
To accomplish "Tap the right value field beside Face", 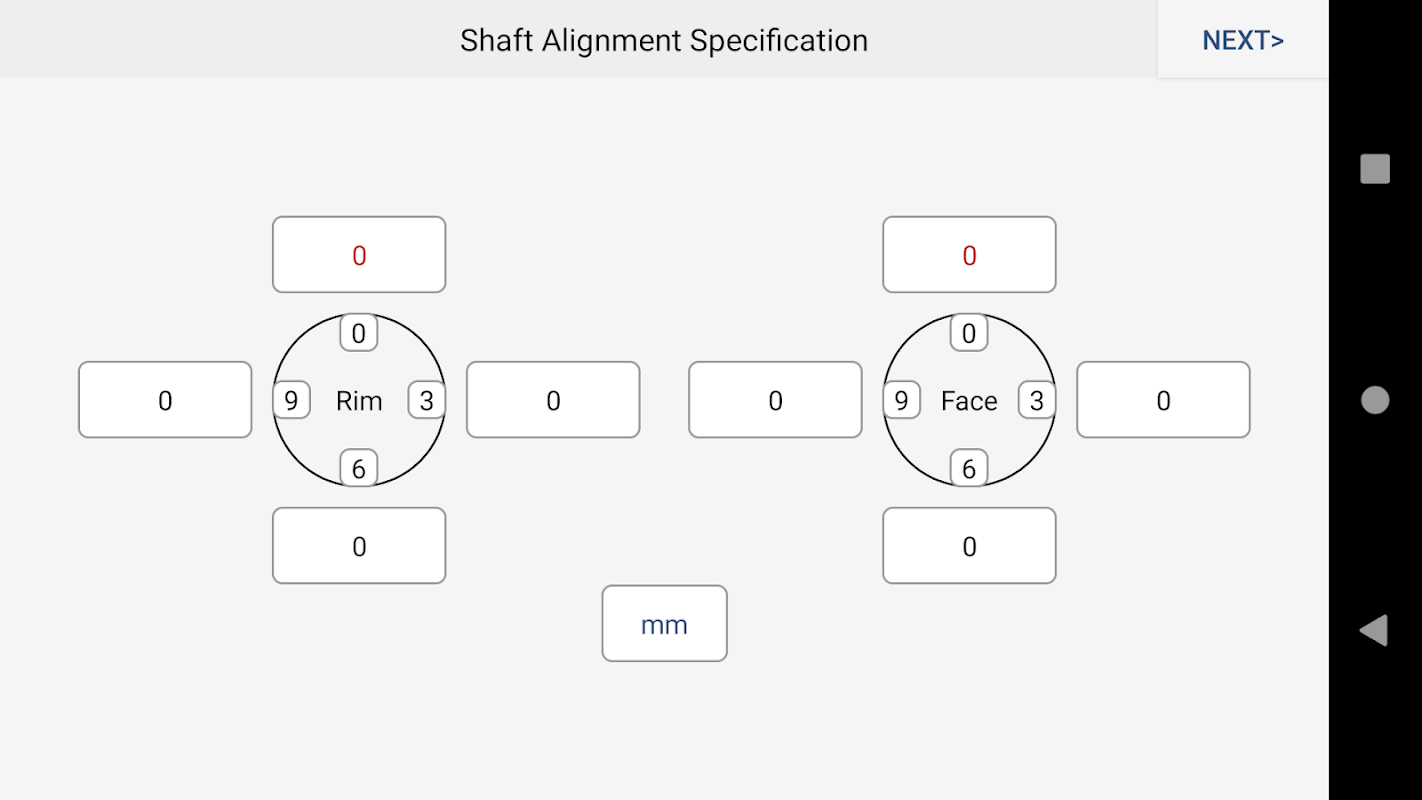I will point(1163,400).
